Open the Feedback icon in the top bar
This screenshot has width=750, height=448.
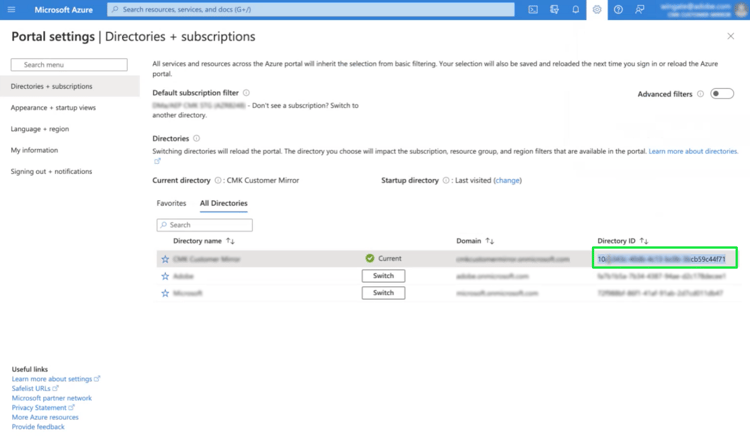[x=640, y=10]
